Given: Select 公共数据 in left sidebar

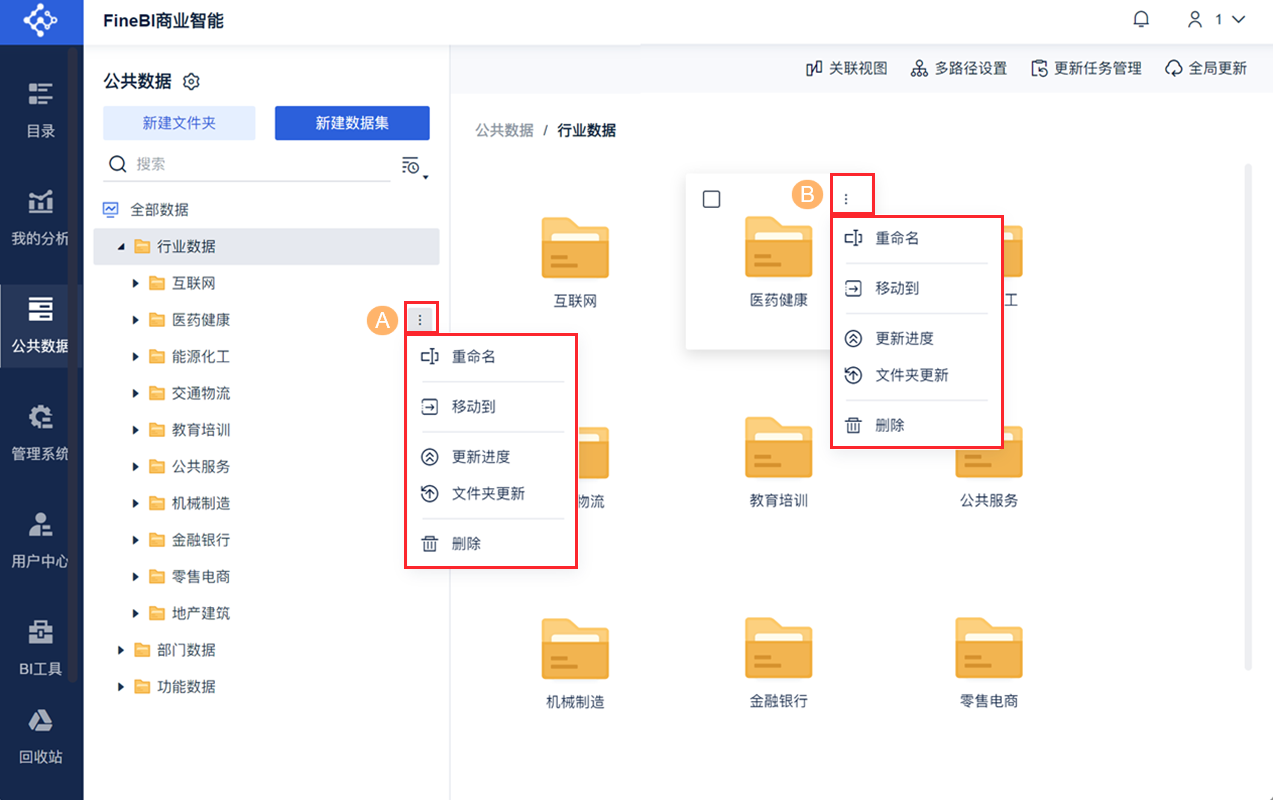Looking at the screenshot, I should pos(41,326).
